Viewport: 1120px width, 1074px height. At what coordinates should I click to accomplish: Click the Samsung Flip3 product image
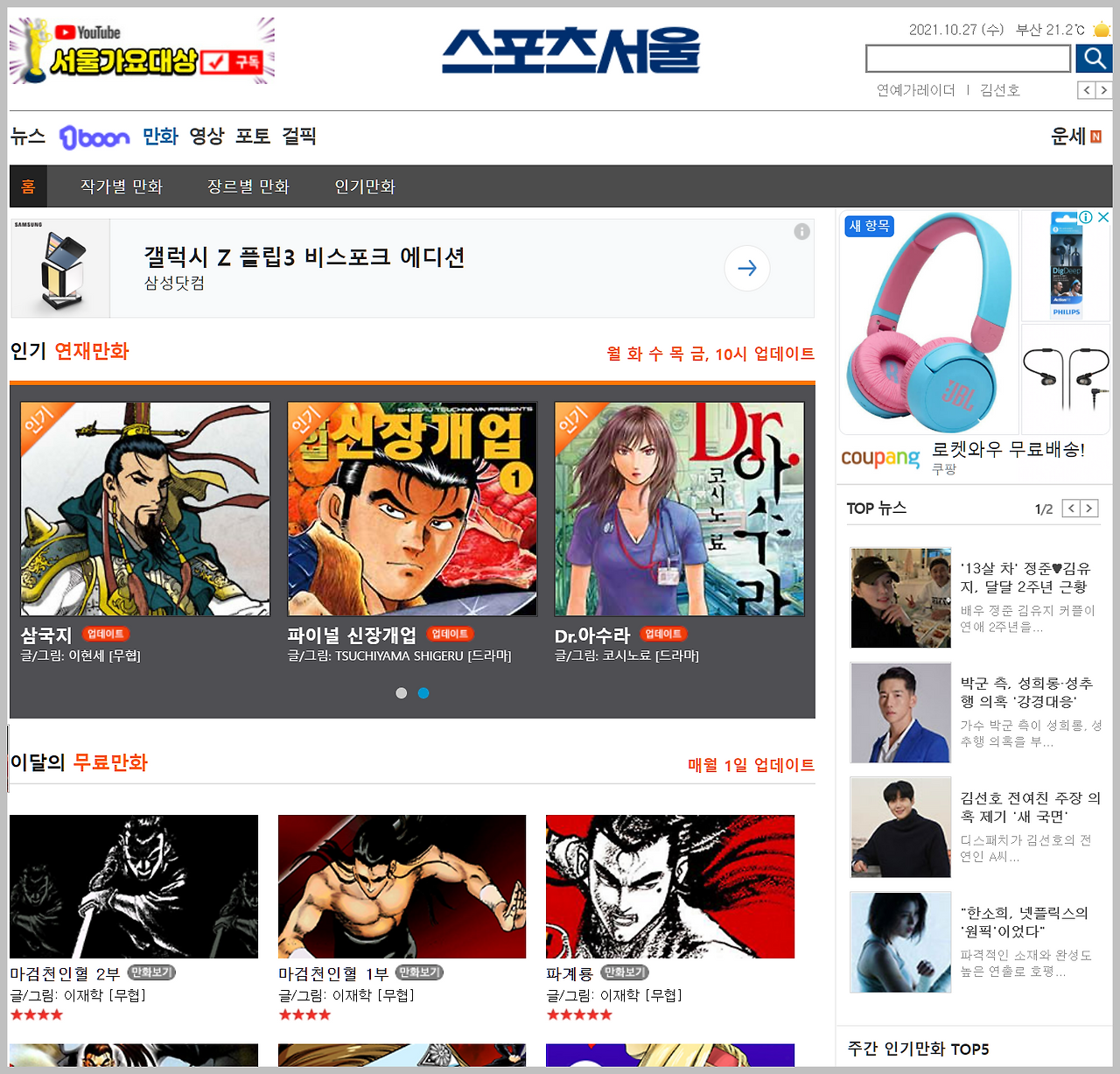(x=60, y=269)
